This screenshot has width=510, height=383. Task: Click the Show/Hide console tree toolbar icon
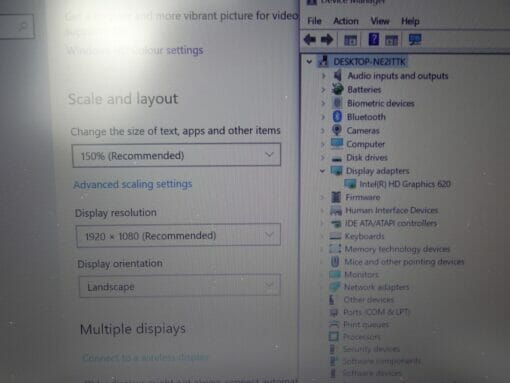coord(350,40)
